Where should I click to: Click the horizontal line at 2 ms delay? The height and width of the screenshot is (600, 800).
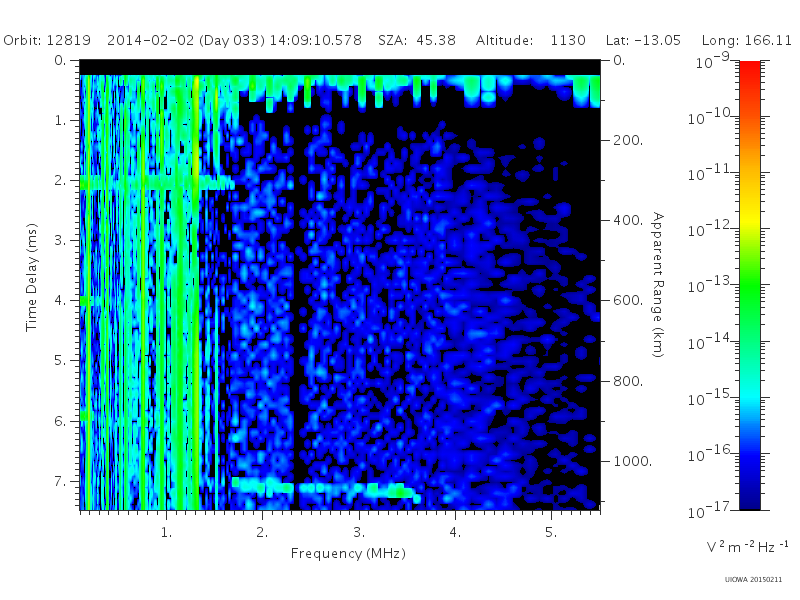[156, 183]
